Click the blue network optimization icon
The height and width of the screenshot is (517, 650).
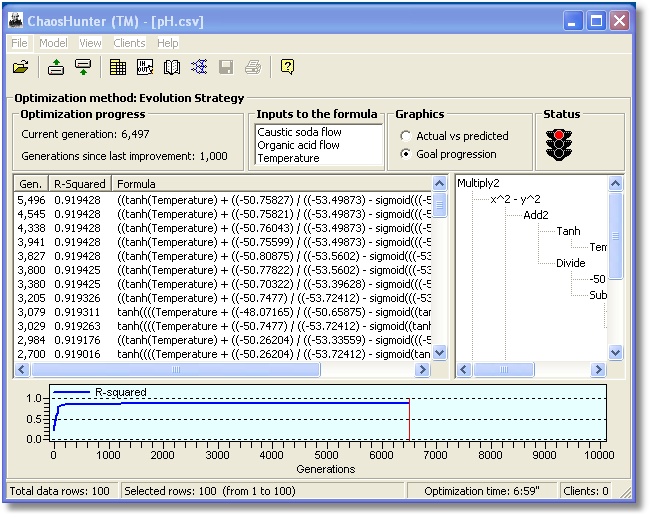point(199,67)
